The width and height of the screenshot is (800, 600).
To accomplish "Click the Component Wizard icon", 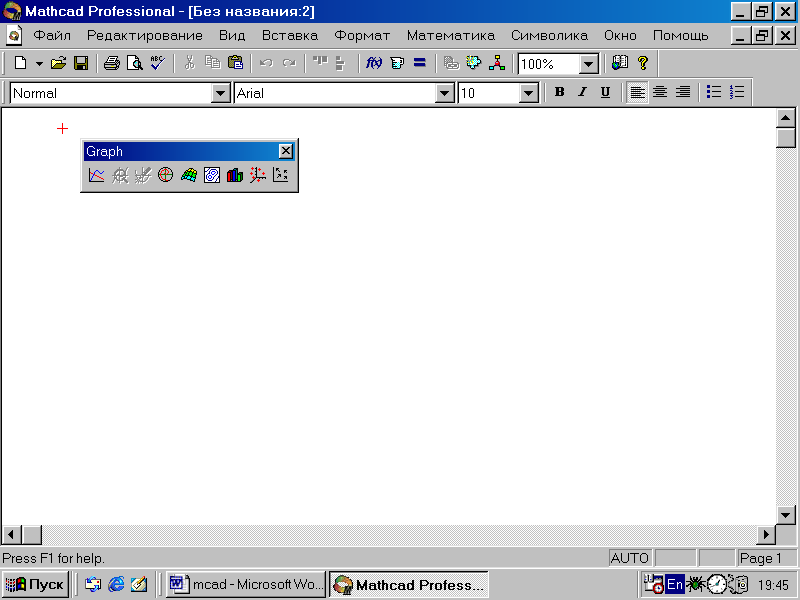I will pyautogui.click(x=474, y=63).
